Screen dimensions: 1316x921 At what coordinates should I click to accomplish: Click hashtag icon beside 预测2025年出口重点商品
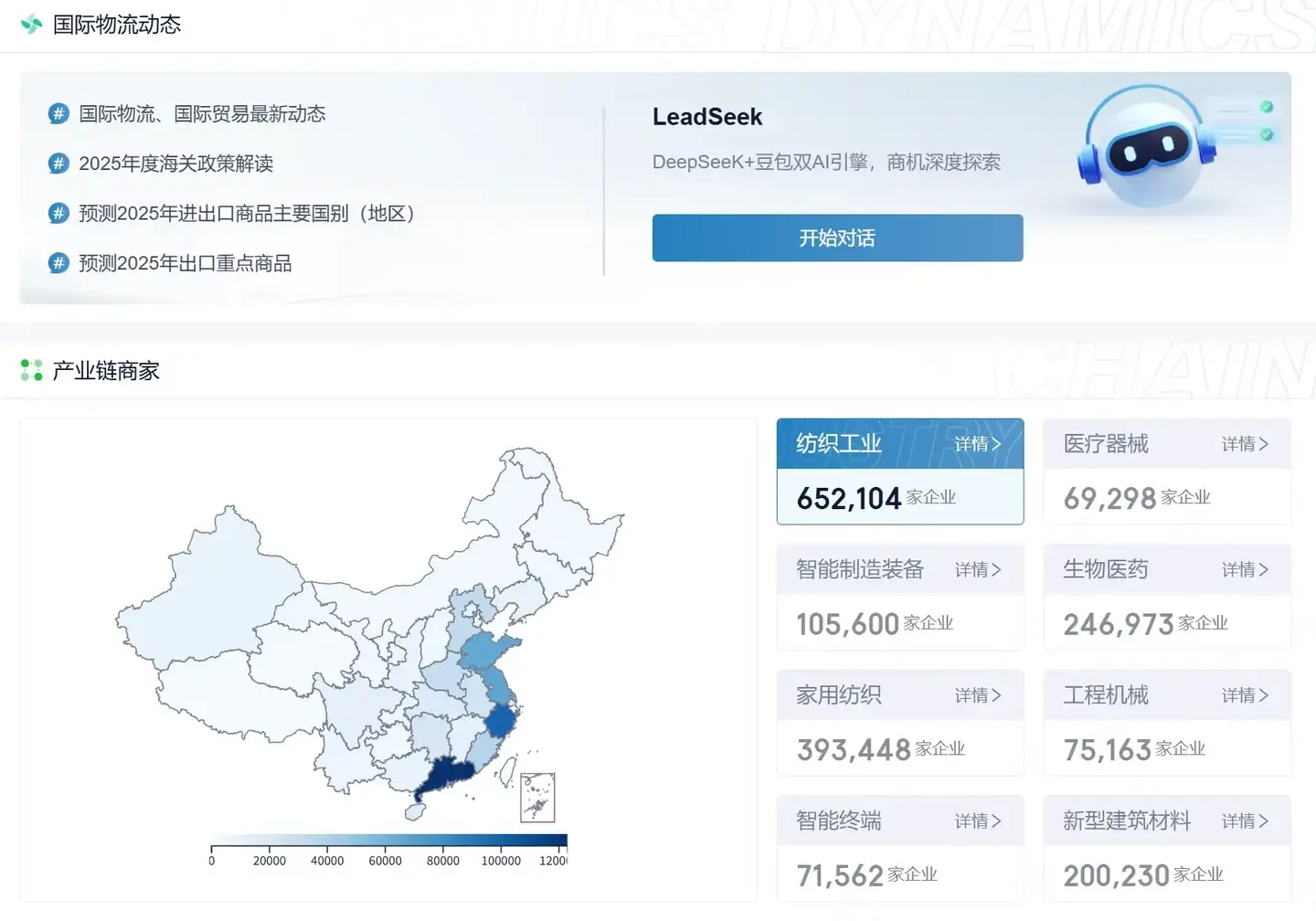(x=58, y=263)
